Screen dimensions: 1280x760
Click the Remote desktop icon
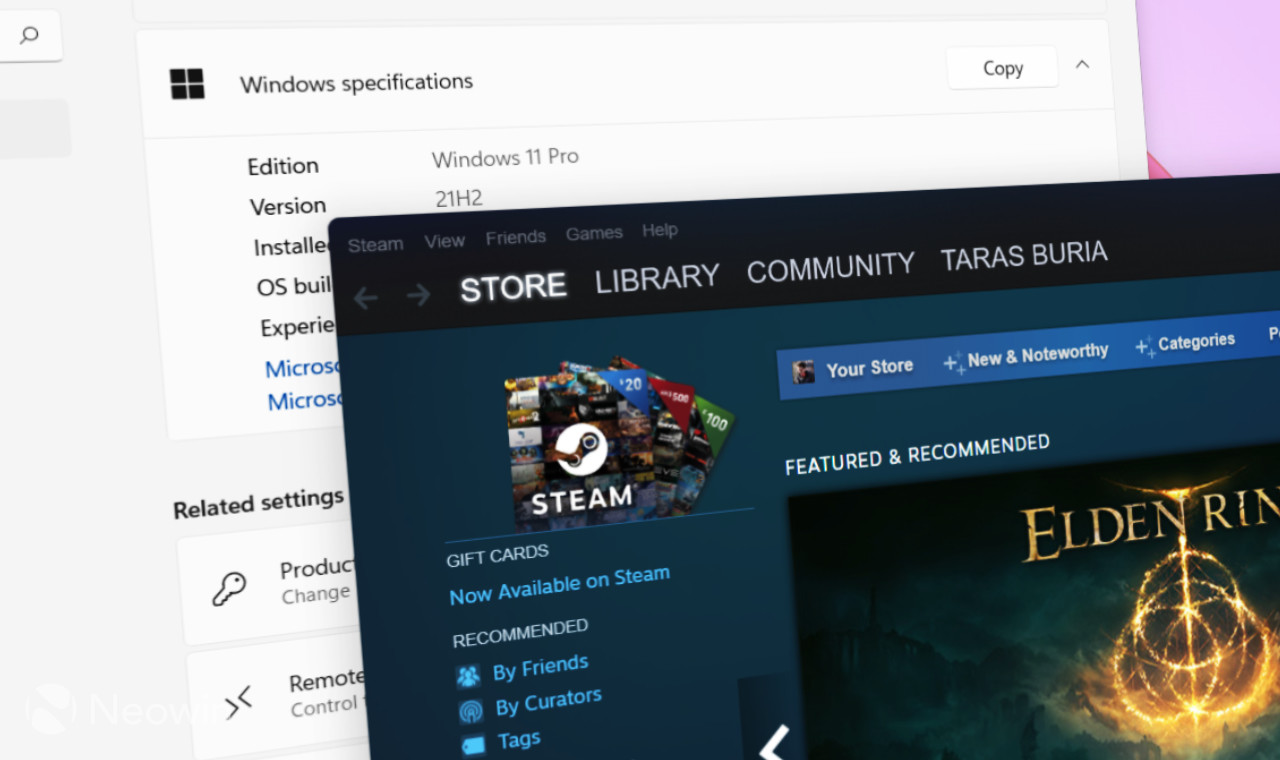238,701
